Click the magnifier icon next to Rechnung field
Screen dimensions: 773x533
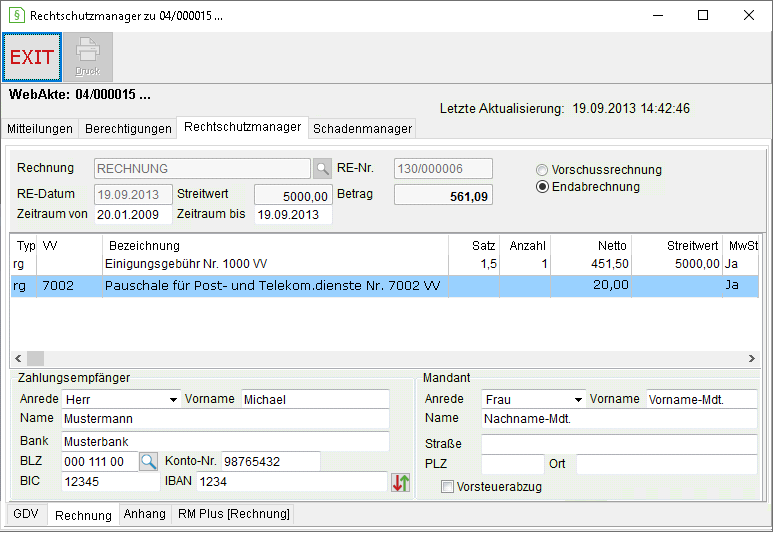coord(322,169)
